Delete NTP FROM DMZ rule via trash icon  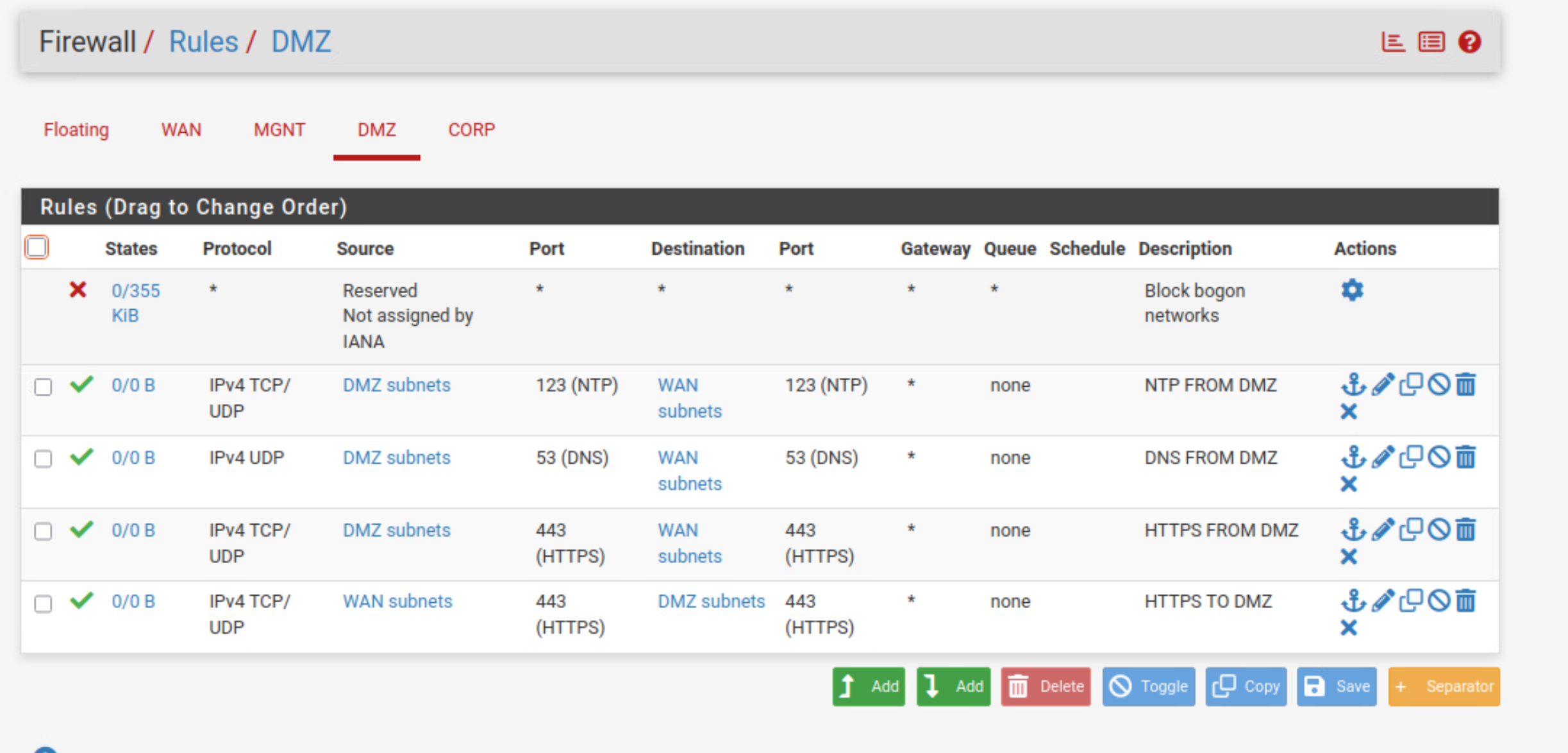(x=1466, y=385)
